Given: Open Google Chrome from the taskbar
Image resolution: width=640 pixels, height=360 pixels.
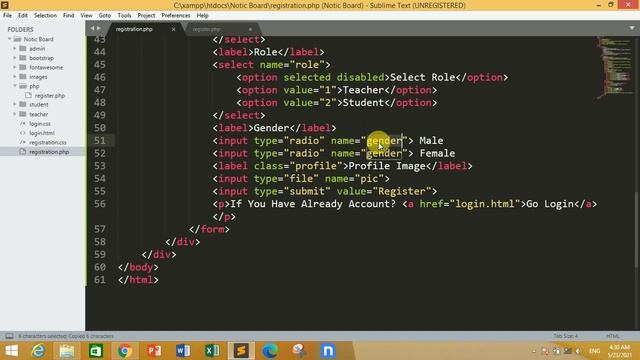Looking at the screenshot, I should 125,351.
